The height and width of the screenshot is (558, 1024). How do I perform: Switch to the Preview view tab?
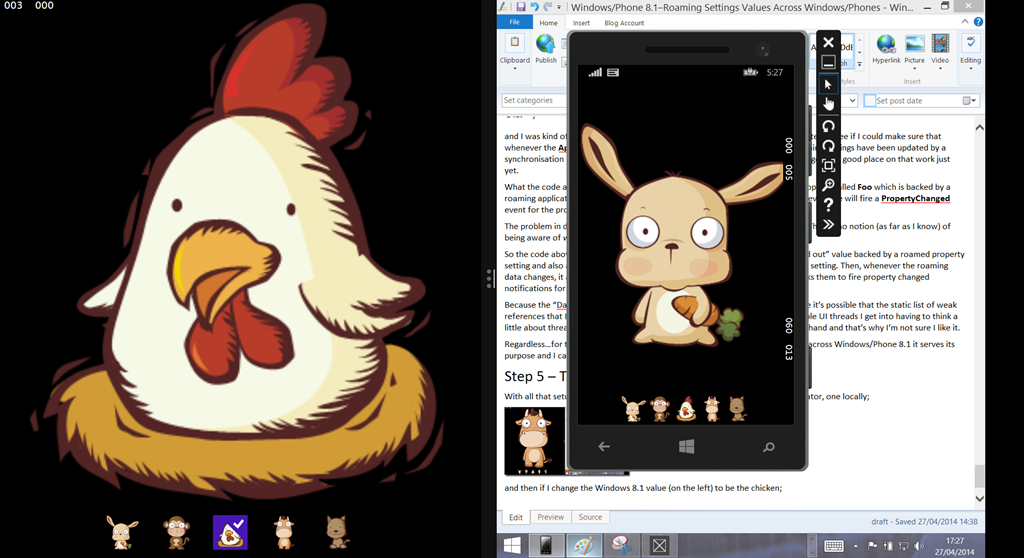pyautogui.click(x=551, y=517)
